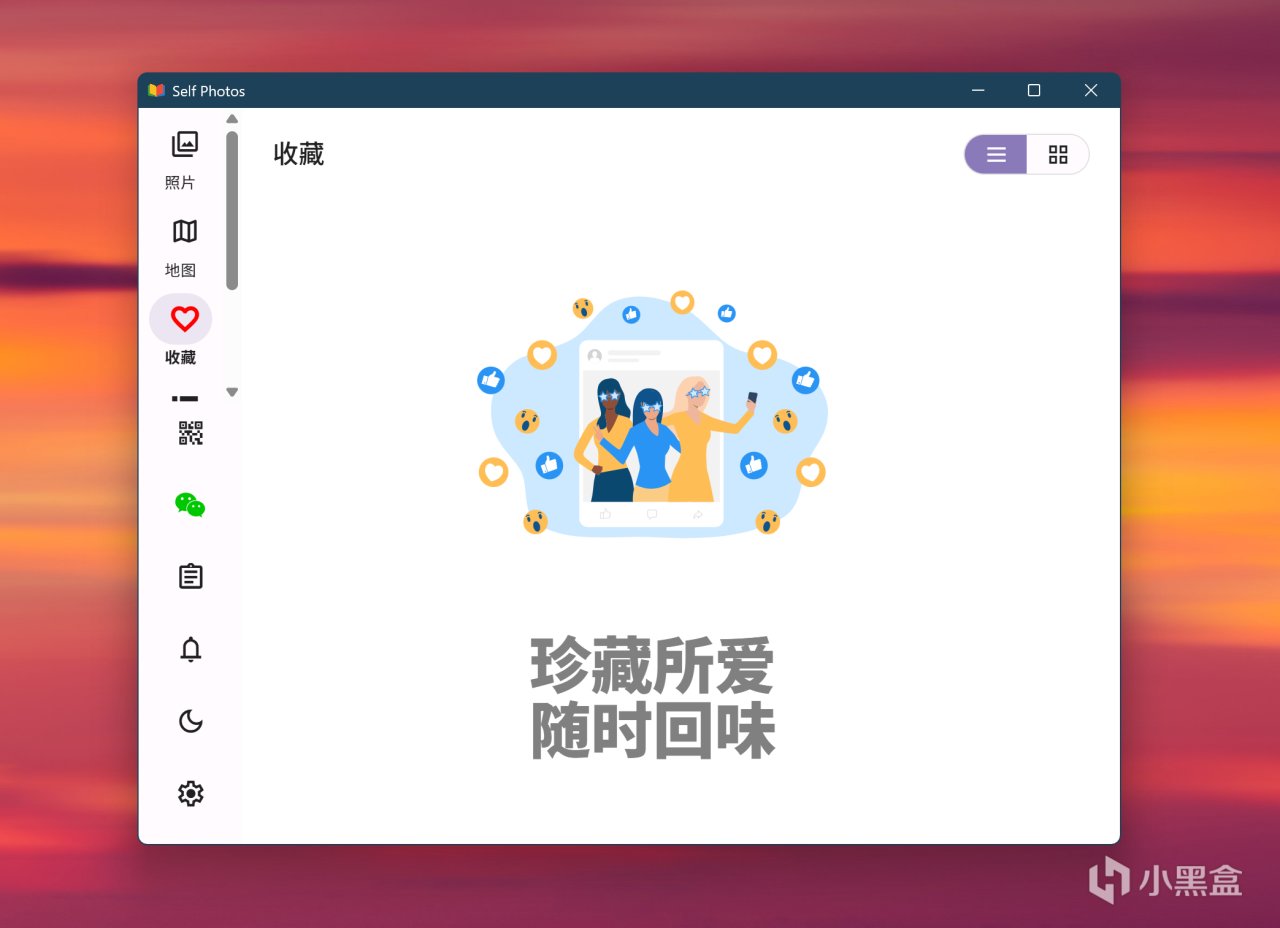Switch to grid view layout
The height and width of the screenshot is (928, 1280).
[1058, 154]
